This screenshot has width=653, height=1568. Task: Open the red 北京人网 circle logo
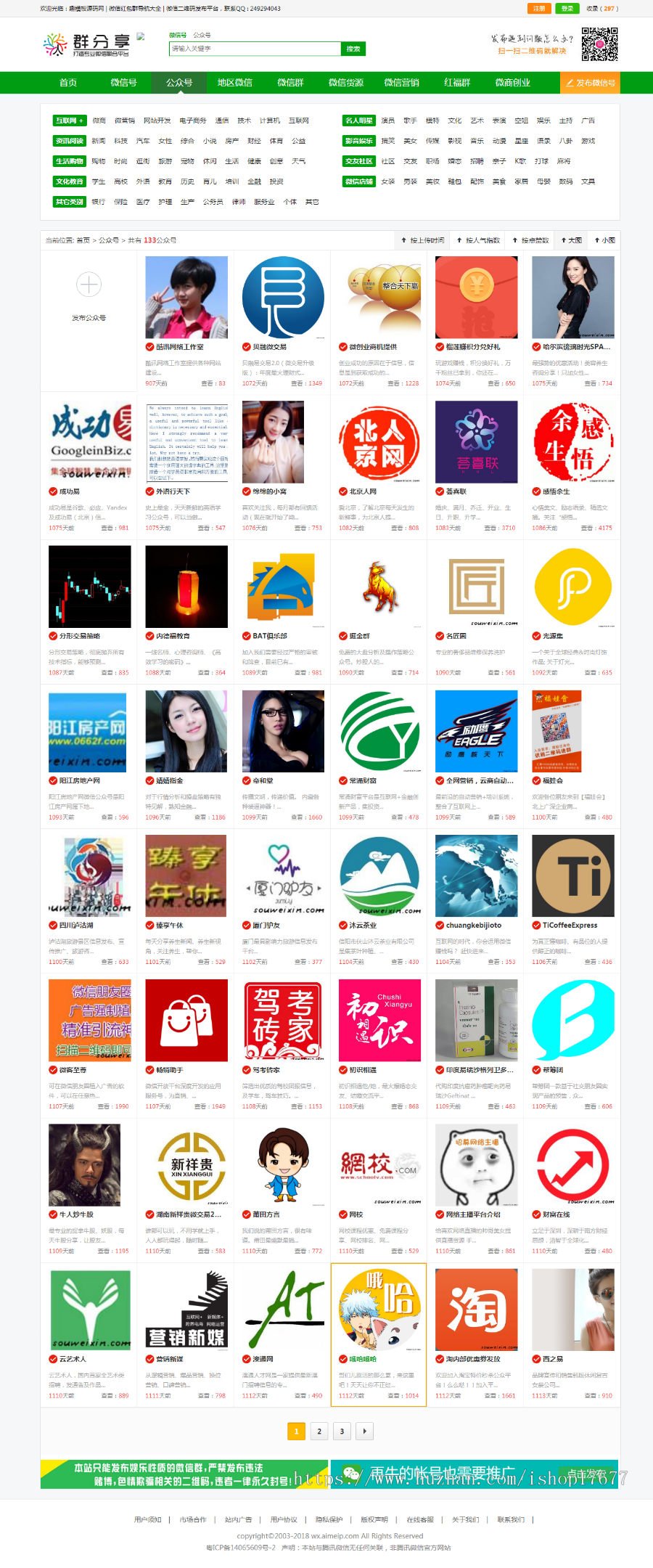click(x=379, y=442)
